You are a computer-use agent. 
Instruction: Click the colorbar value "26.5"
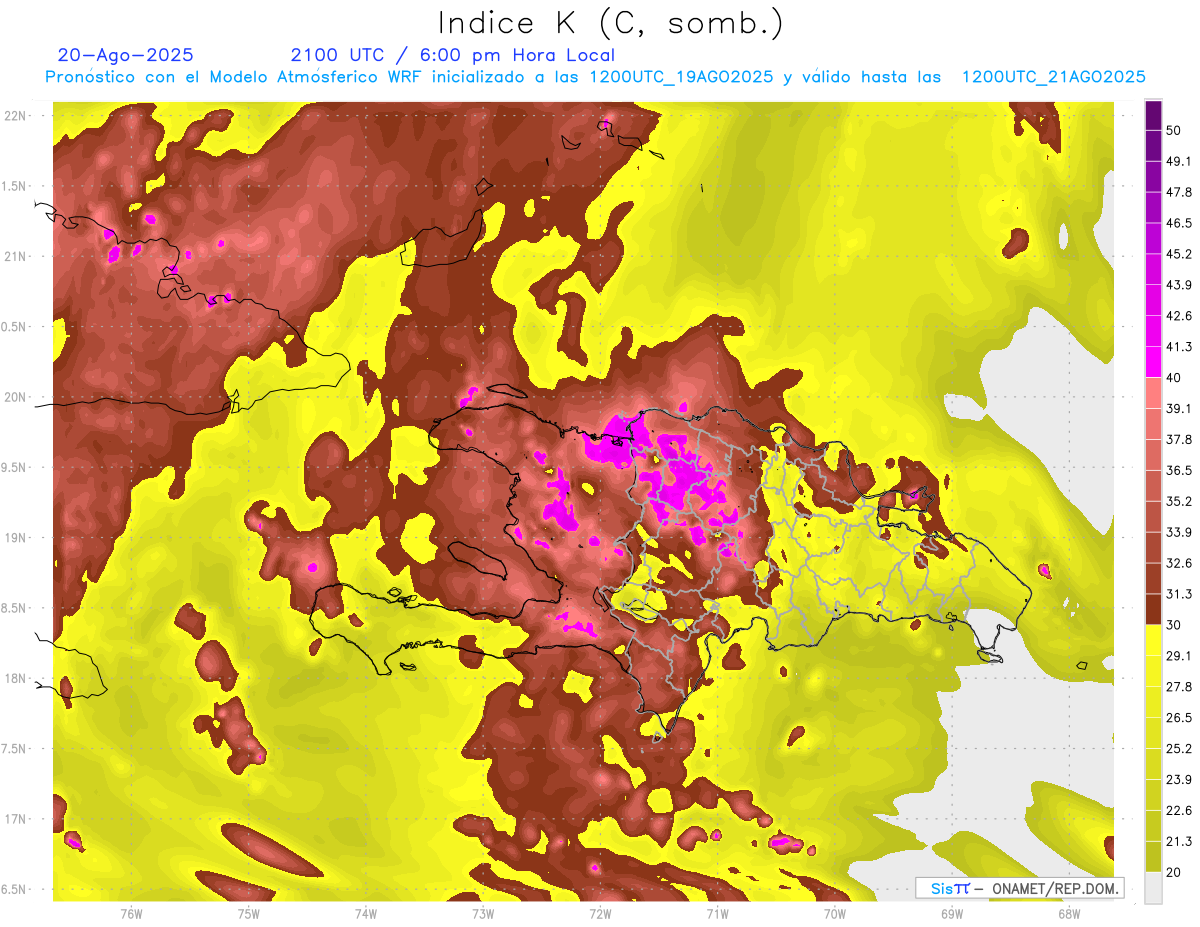coord(1178,717)
